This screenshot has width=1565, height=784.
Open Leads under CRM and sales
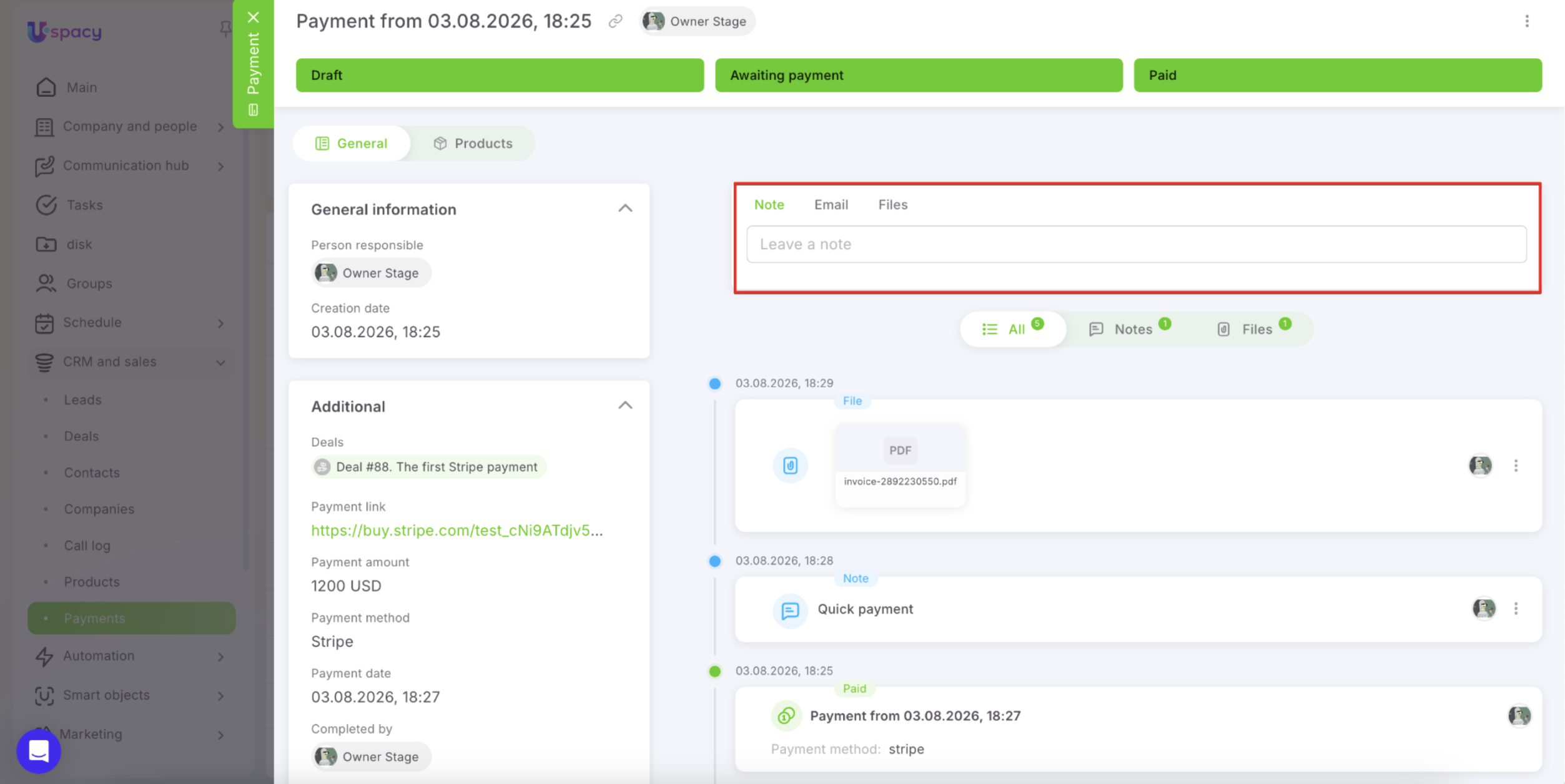coord(82,399)
